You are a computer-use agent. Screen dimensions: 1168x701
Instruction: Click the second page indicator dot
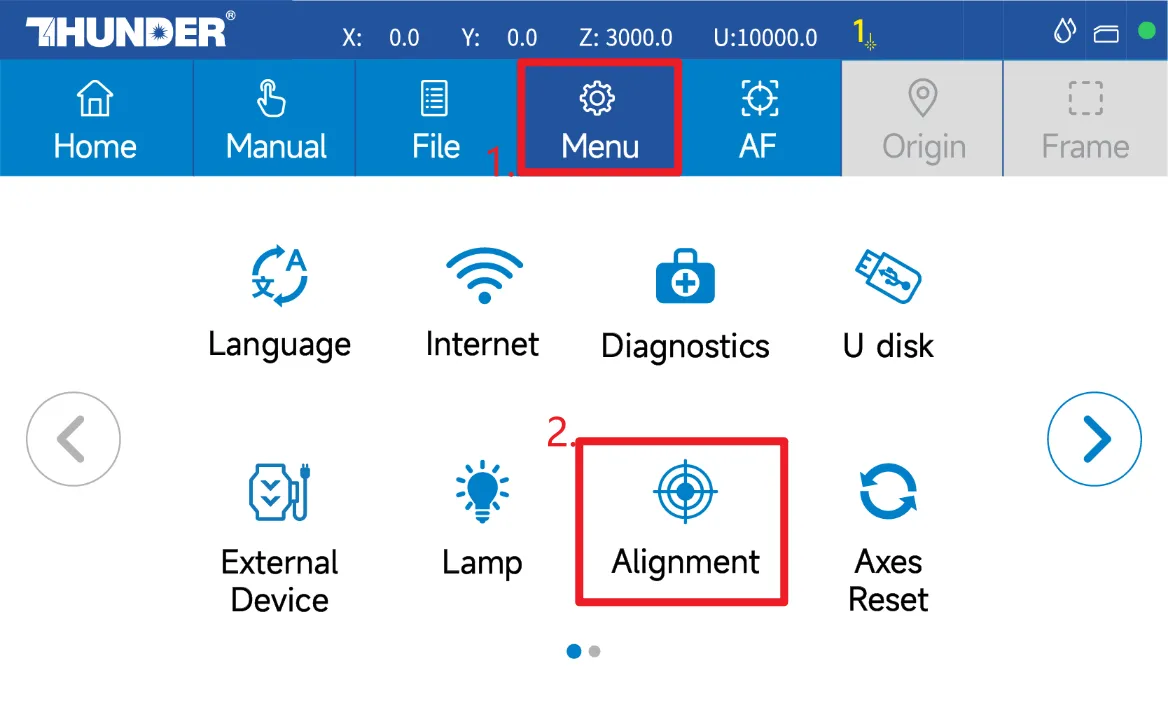(595, 652)
